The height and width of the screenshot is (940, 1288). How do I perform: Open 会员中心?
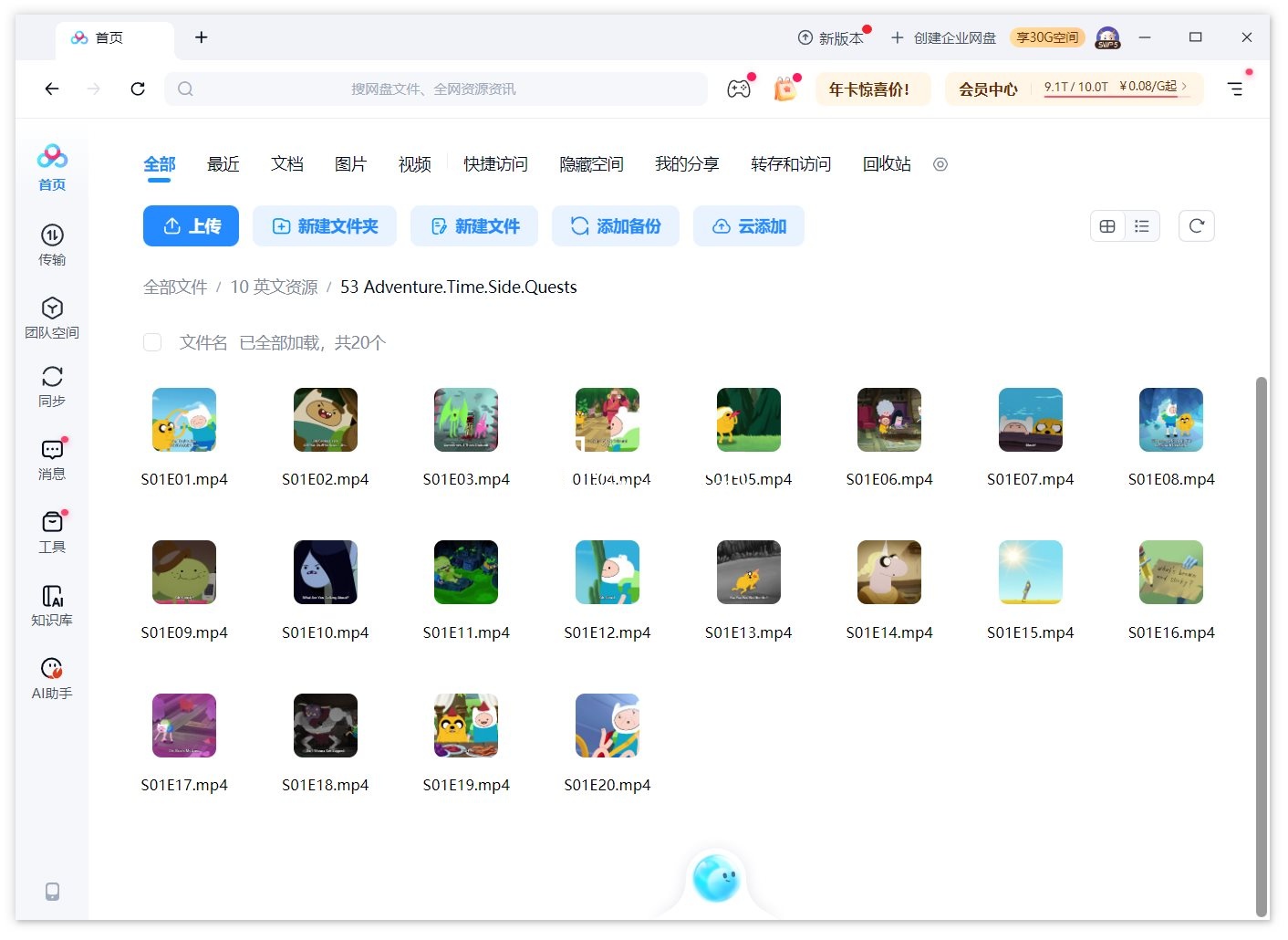coord(988,89)
